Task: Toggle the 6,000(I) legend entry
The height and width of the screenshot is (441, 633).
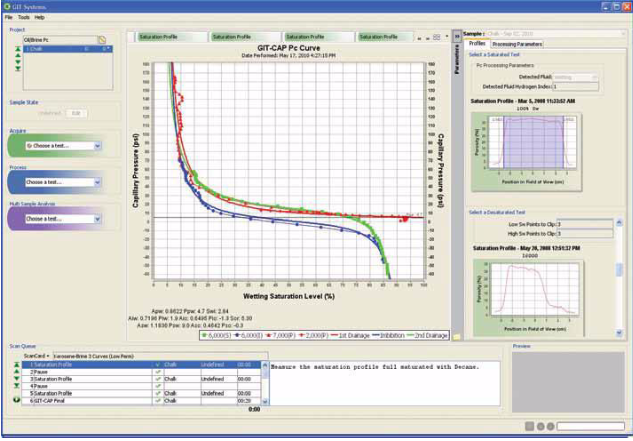Action: (x=249, y=336)
